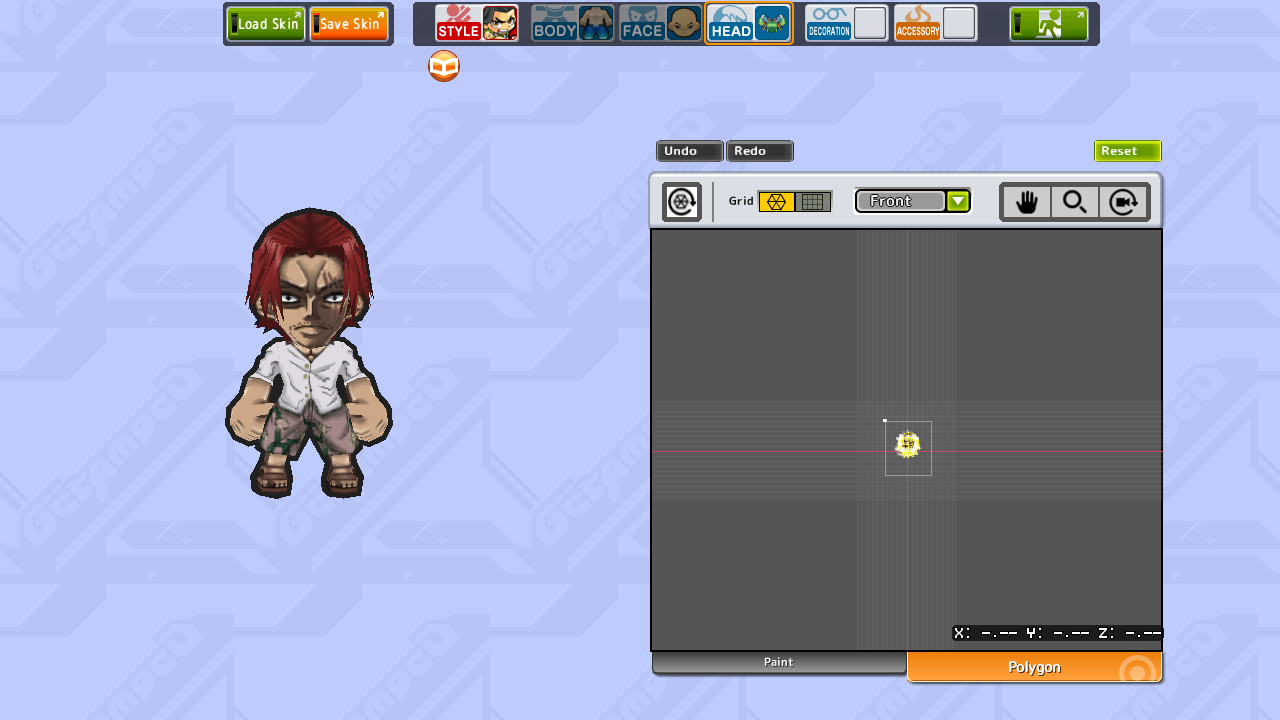This screenshot has width=1280, height=720.
Task: Click the Save Skin button
Action: point(349,23)
